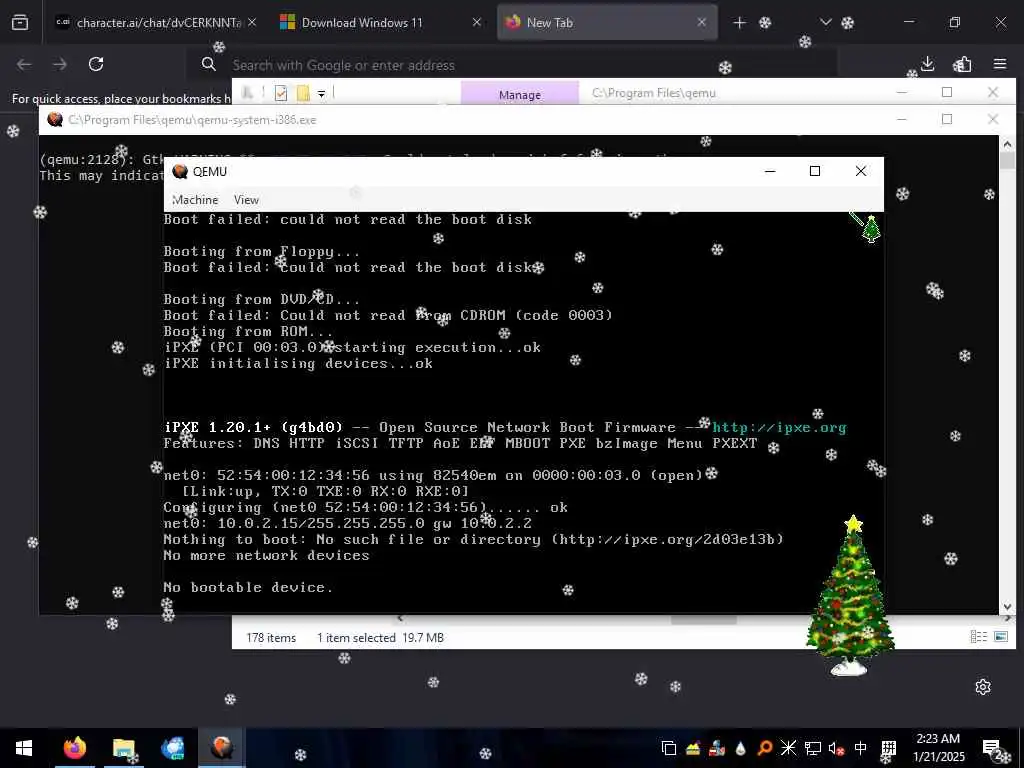Open the Windows Start menu

coord(24,748)
